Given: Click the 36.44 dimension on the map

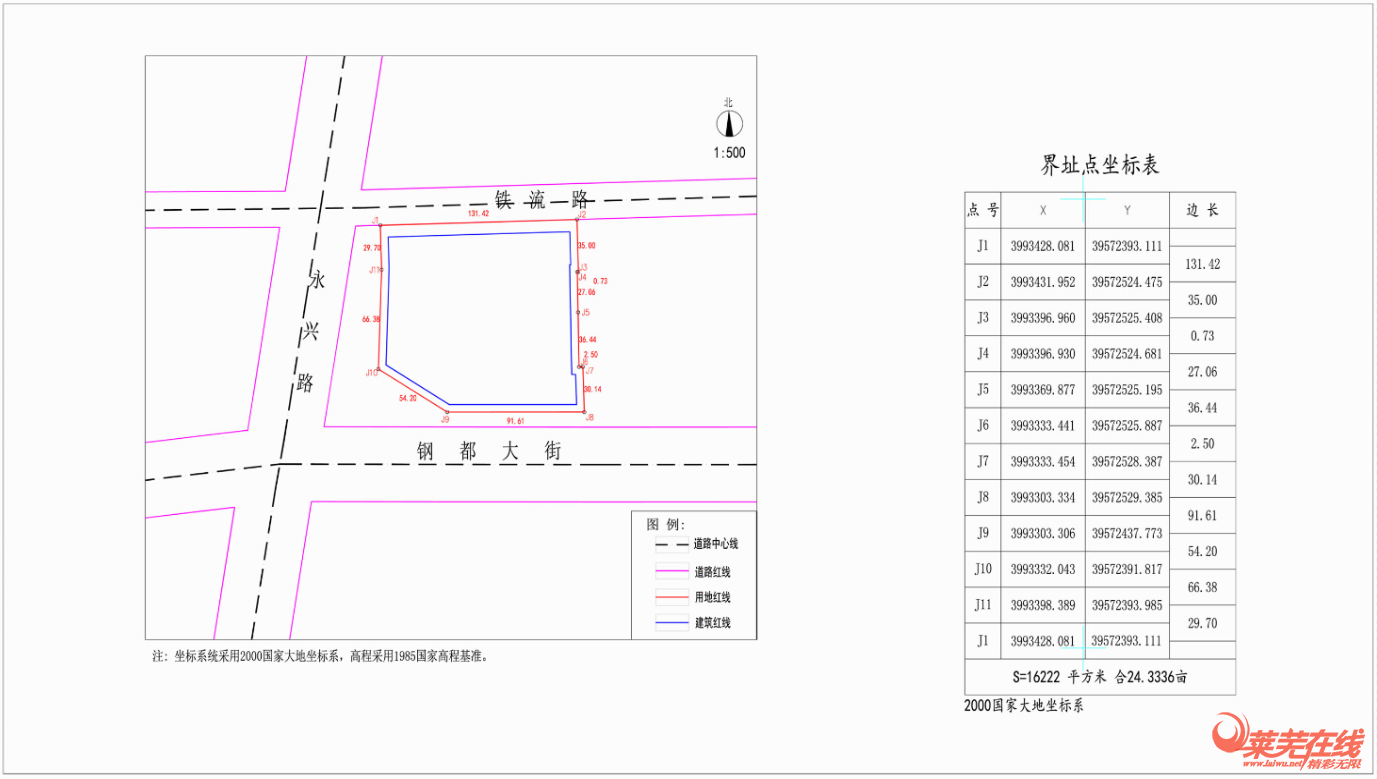Looking at the screenshot, I should [588, 339].
